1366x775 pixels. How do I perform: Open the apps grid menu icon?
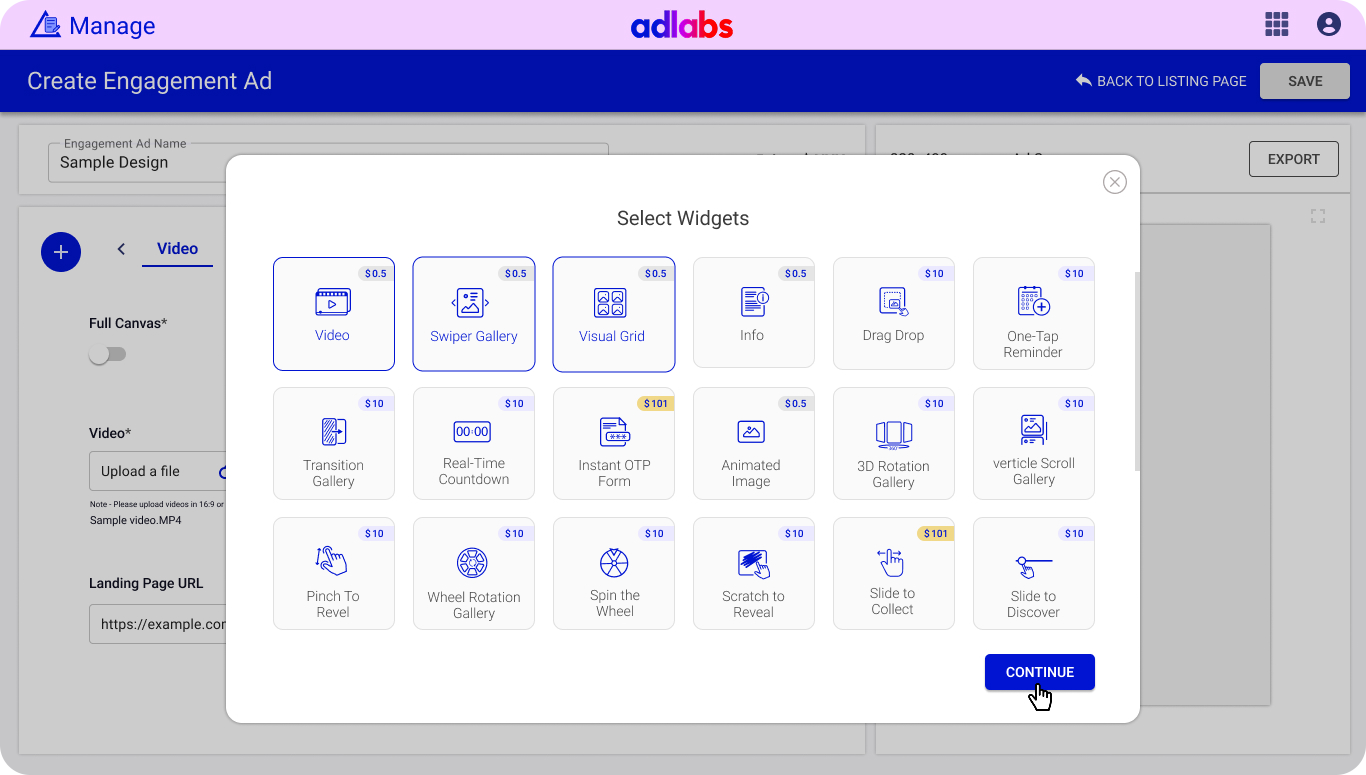pos(1276,25)
